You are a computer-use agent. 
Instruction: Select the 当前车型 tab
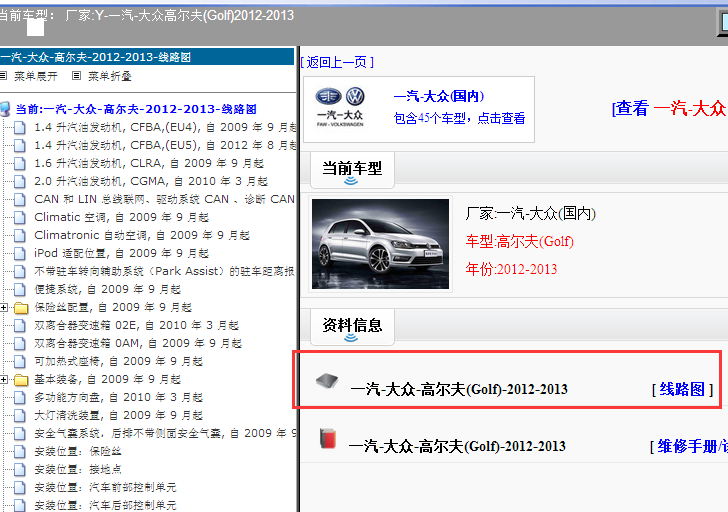point(352,170)
